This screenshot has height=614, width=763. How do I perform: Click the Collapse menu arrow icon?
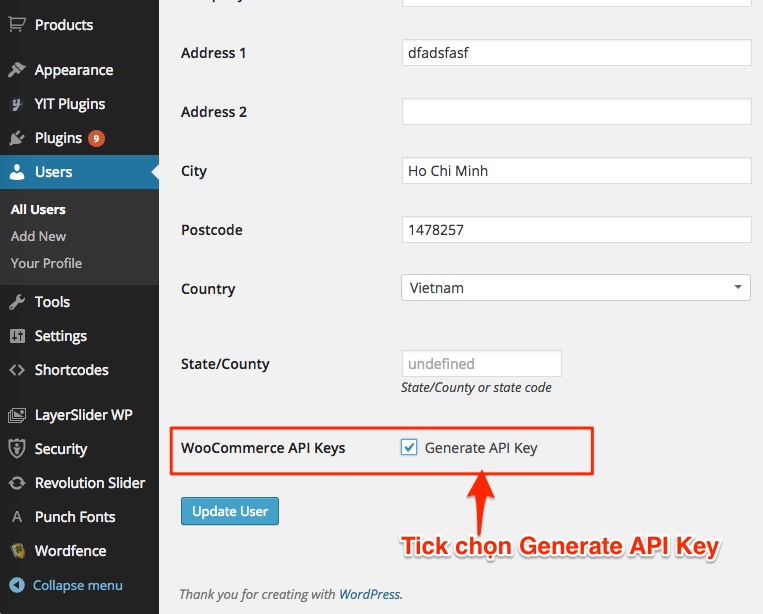tap(17, 585)
